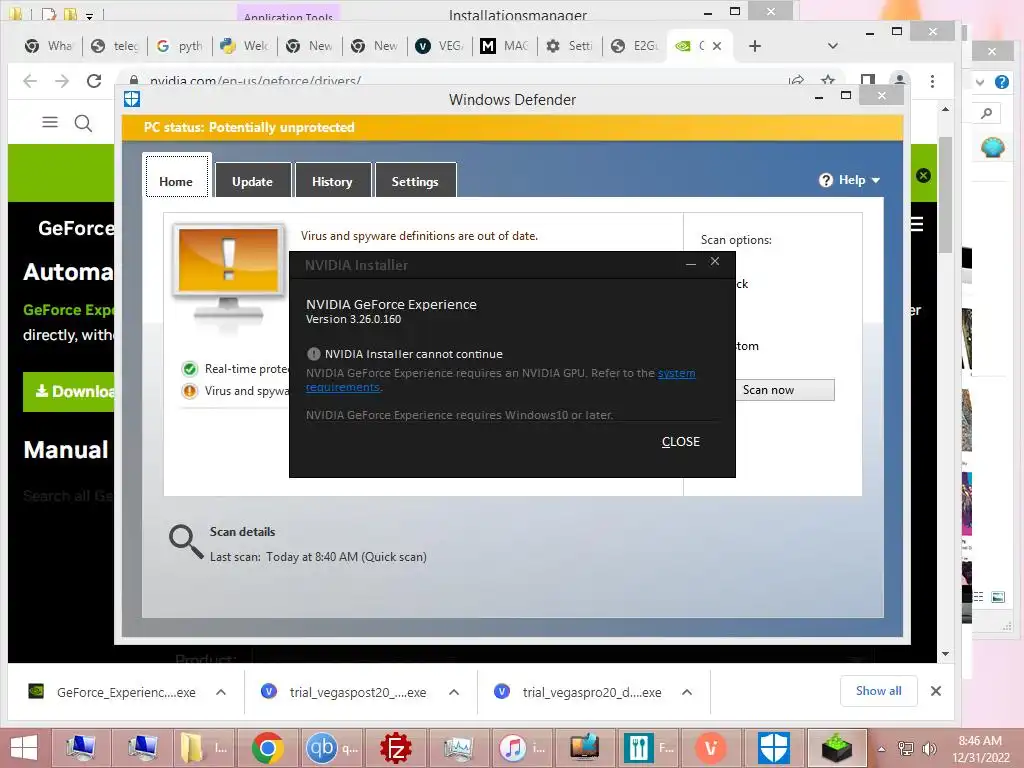Close the NVIDIA Installer with CLOSE button
Screen dimensions: 1024x768
[680, 441]
